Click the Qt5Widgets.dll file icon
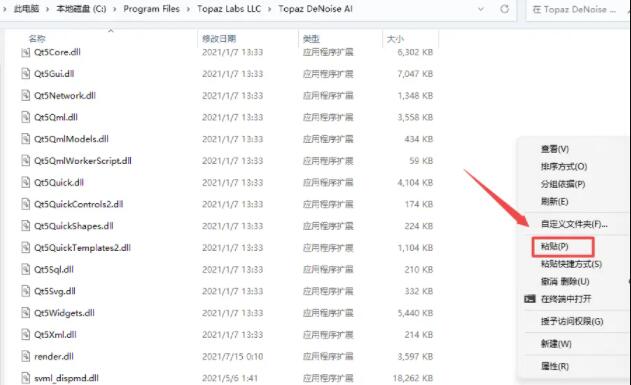 click(x=25, y=313)
